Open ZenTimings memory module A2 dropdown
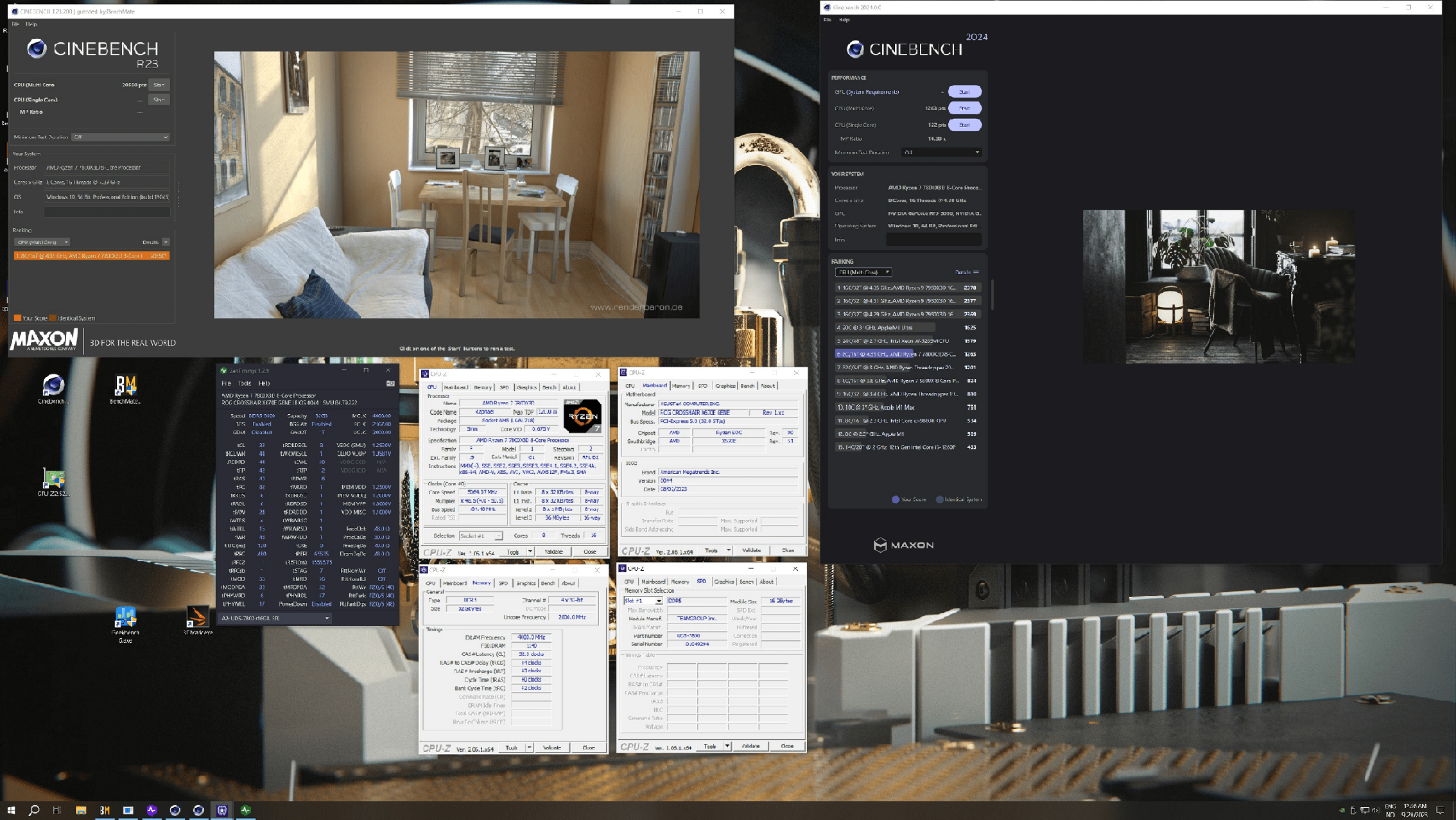The width and height of the screenshot is (1456, 820). point(275,618)
